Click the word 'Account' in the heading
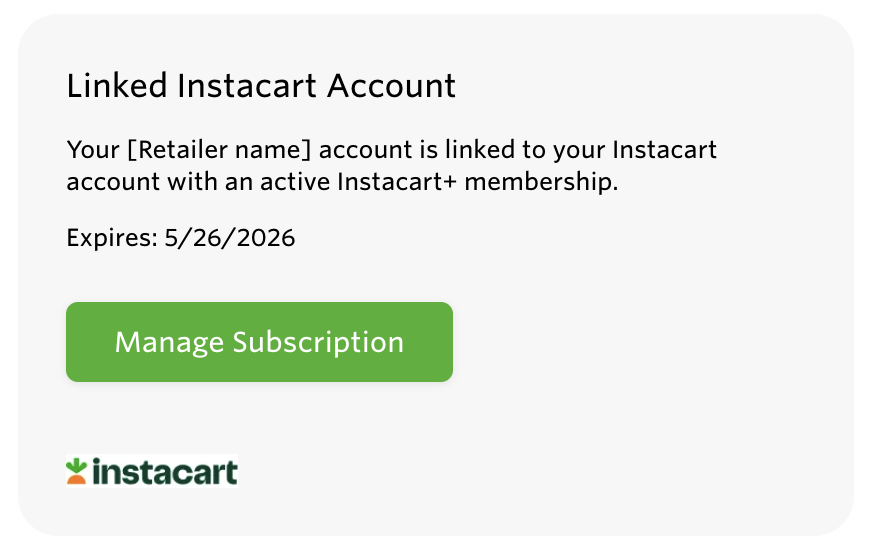Image resolution: width=872 pixels, height=552 pixels. [x=392, y=86]
